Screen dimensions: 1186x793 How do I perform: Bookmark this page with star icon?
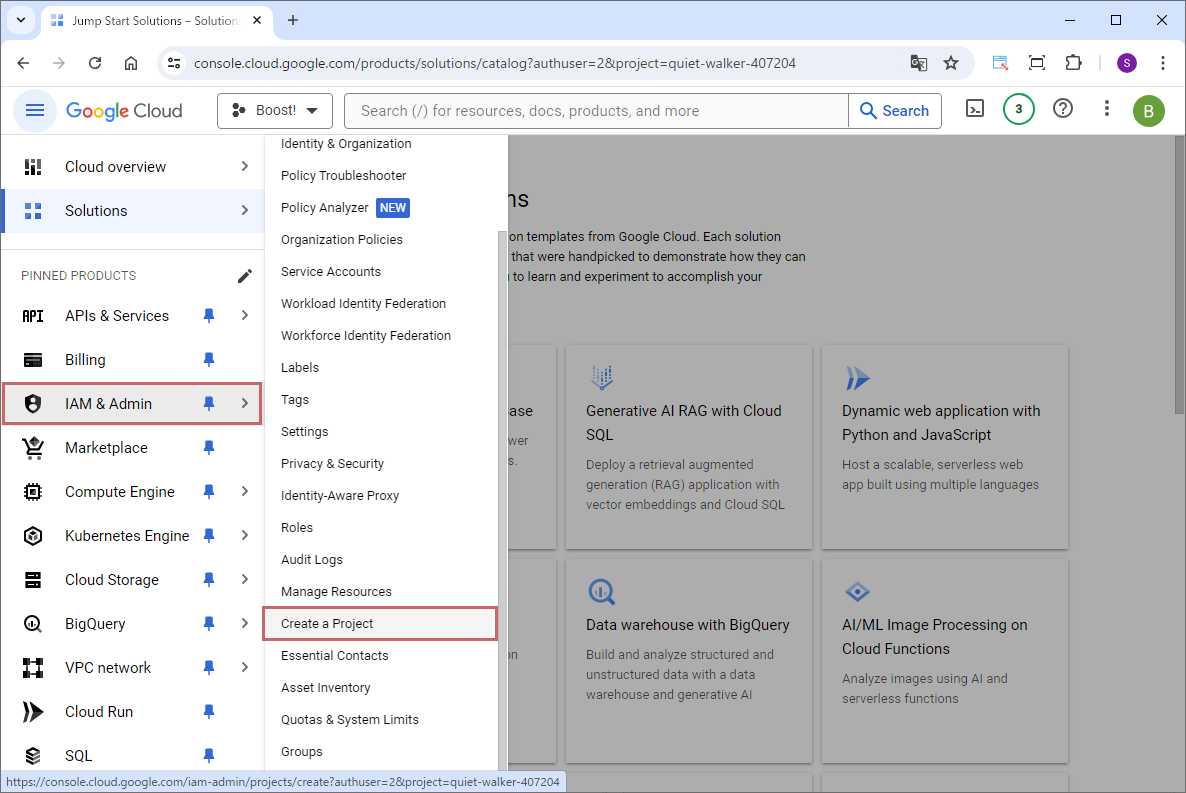(x=951, y=63)
